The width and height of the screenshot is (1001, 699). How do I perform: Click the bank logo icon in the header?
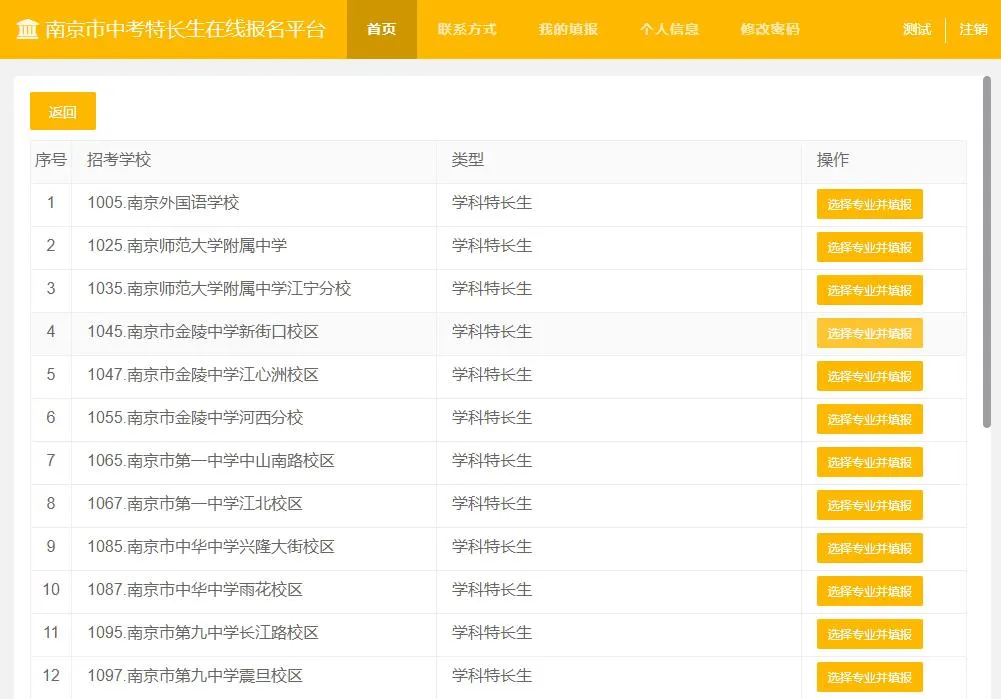27,29
